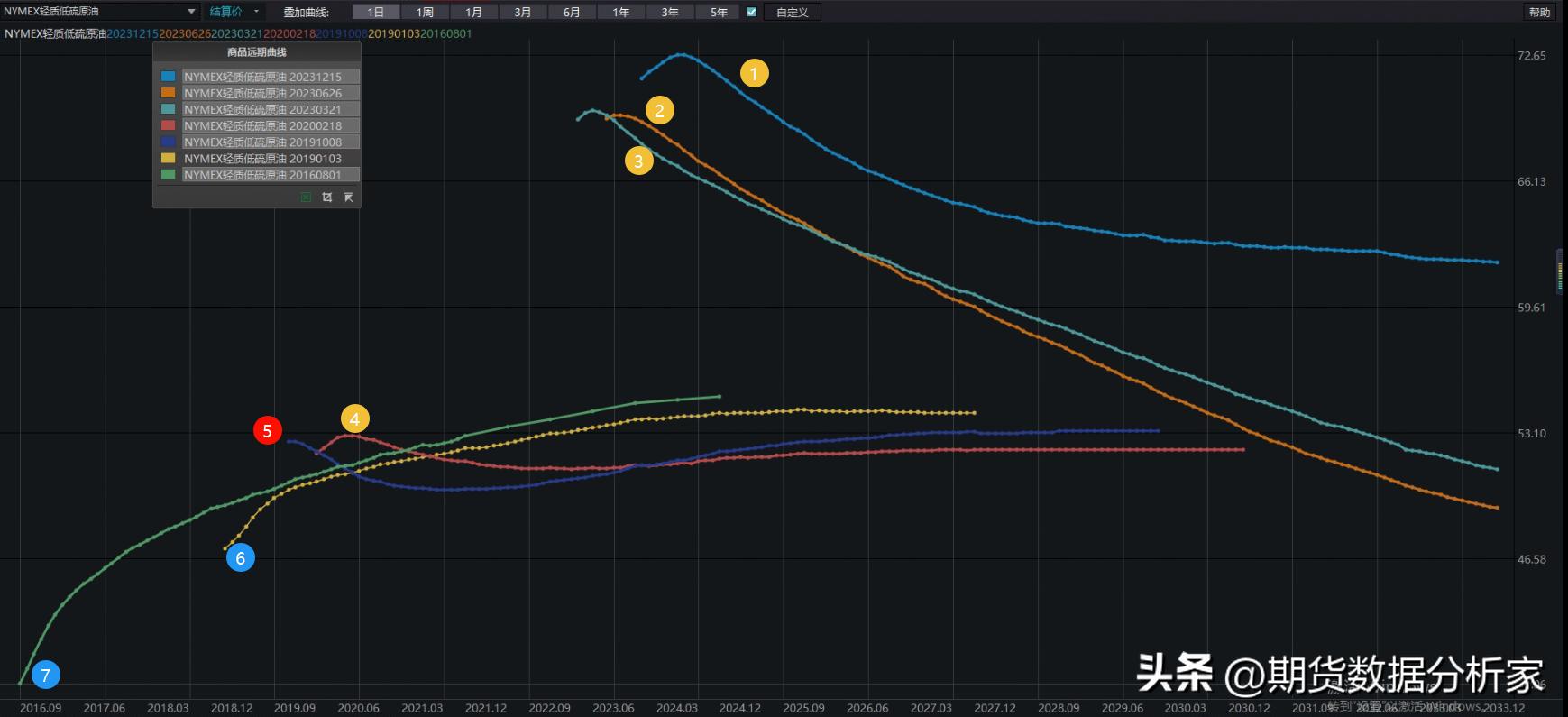
Task: Click the red color swatch for 20200218
Action: click(x=168, y=125)
